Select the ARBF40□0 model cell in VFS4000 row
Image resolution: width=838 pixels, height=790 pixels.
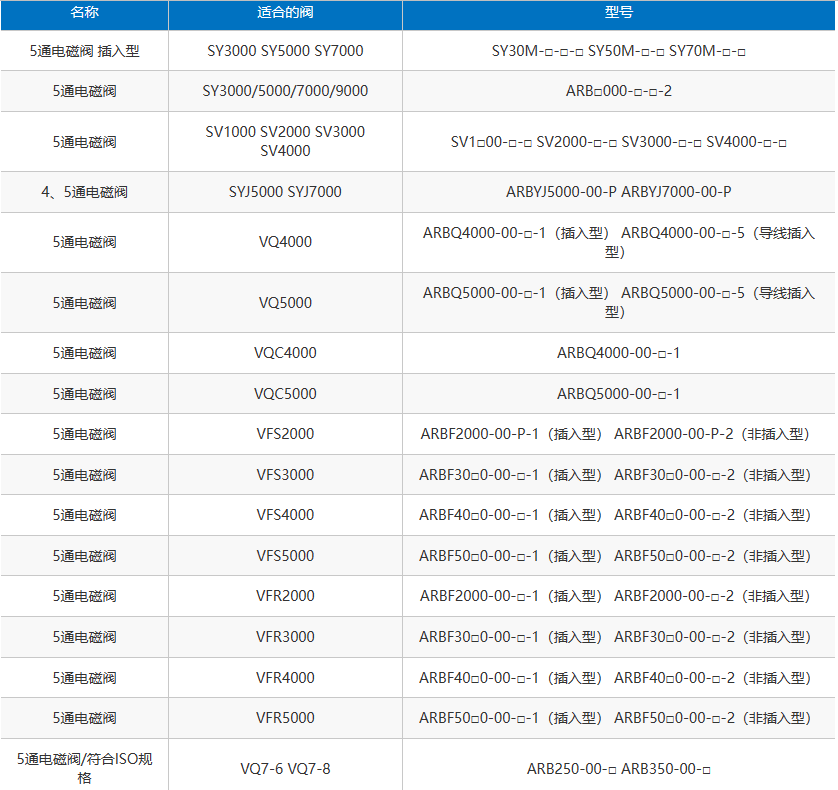point(618,515)
